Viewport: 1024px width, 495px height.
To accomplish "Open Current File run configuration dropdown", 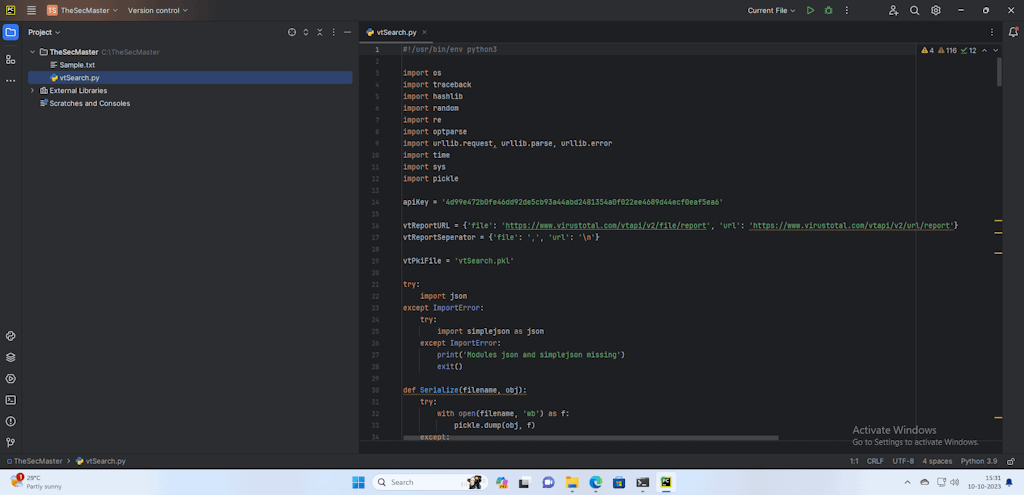I will (x=772, y=10).
